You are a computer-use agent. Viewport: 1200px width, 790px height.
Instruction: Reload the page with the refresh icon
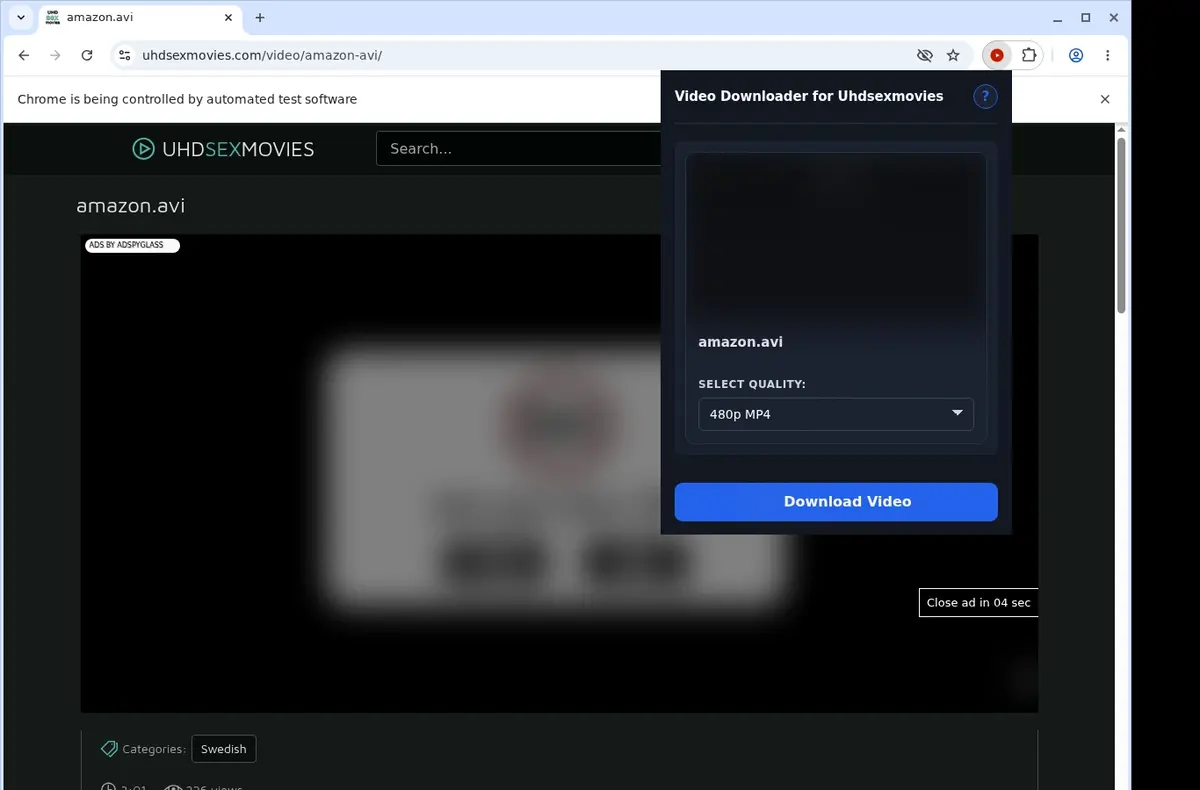87,56
